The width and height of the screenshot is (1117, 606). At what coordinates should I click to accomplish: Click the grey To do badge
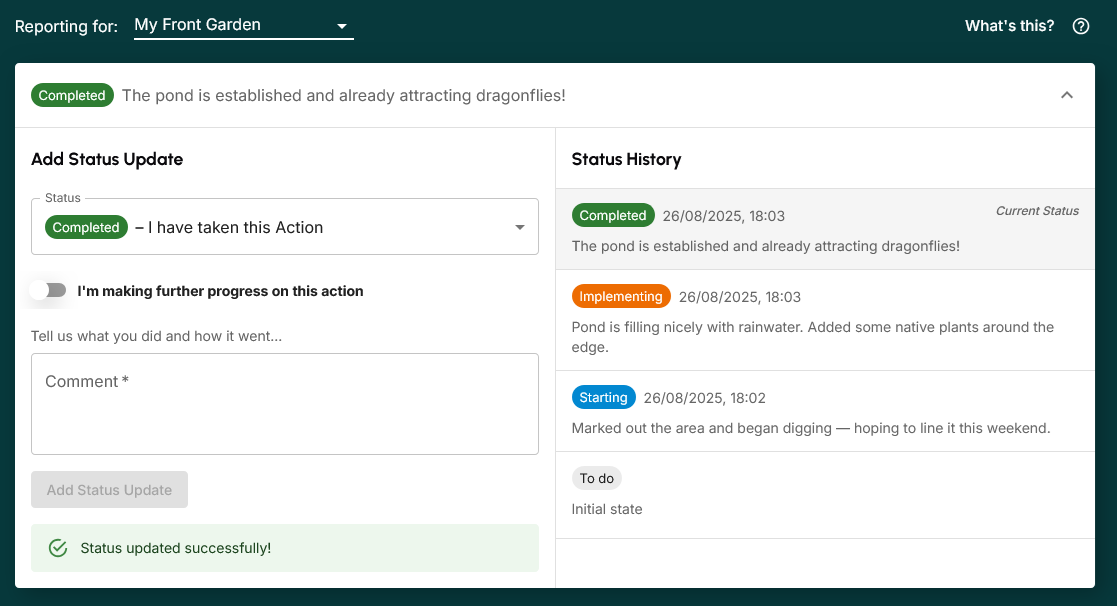(x=596, y=479)
